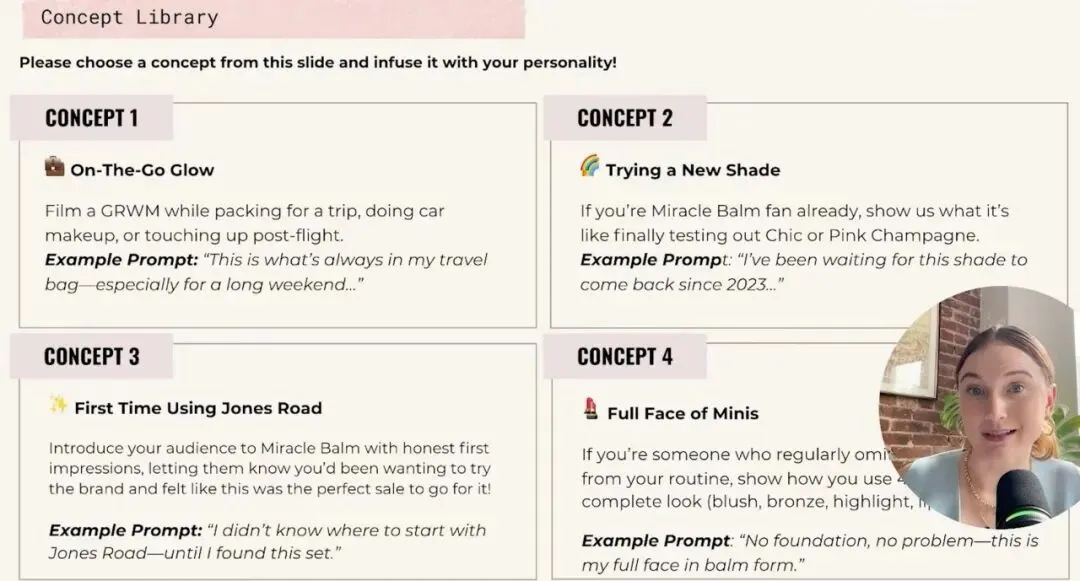The height and width of the screenshot is (581, 1080).
Task: Select the CONCEPT 1 label
Action: pyautogui.click(x=92, y=118)
